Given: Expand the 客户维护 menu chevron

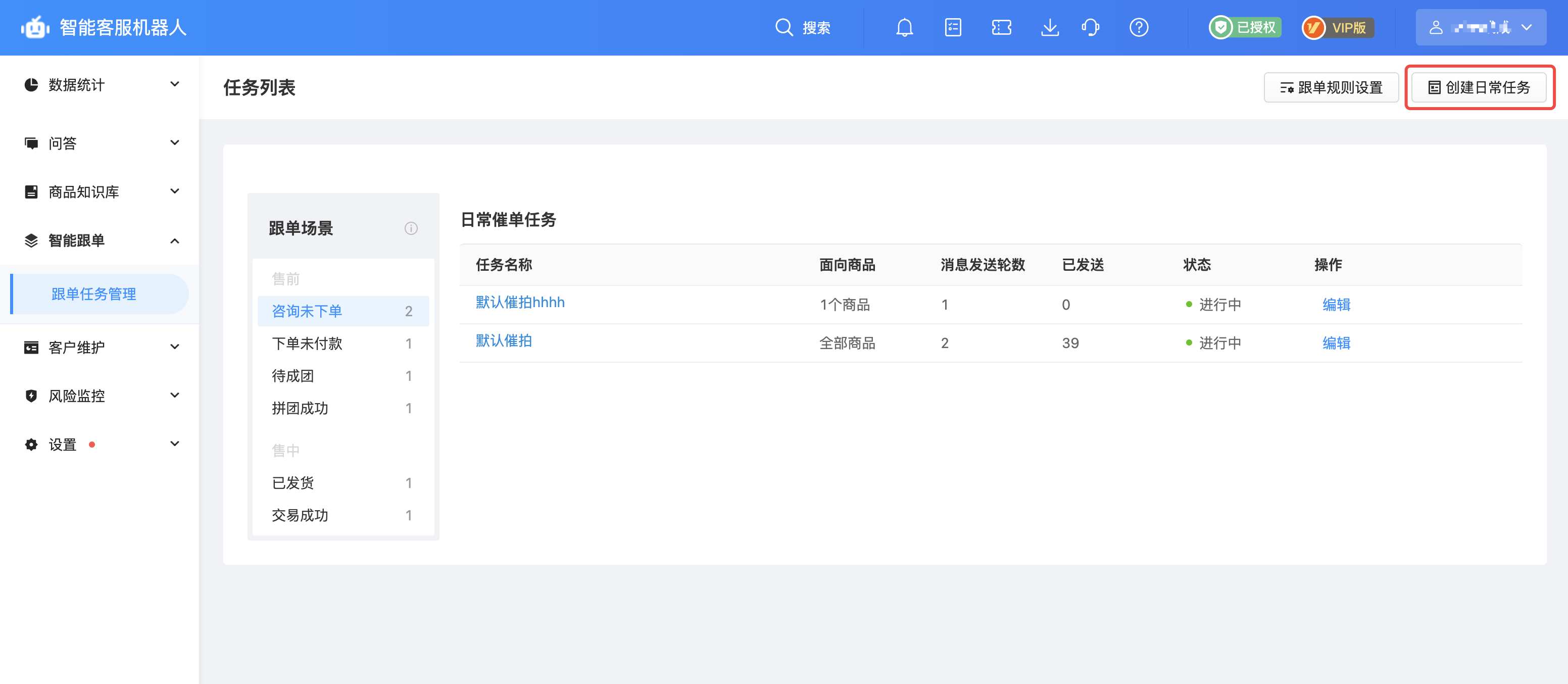Looking at the screenshot, I should (175, 347).
